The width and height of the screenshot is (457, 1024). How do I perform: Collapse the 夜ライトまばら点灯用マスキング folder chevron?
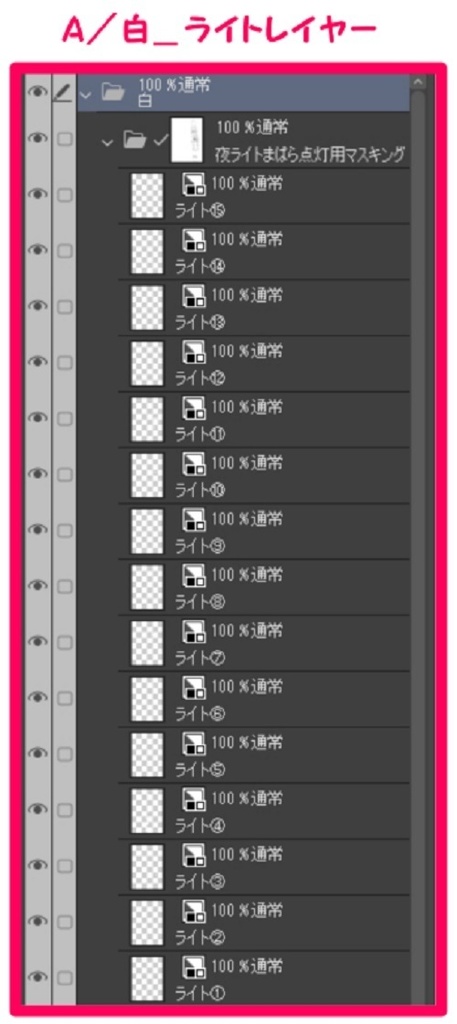pos(108,140)
